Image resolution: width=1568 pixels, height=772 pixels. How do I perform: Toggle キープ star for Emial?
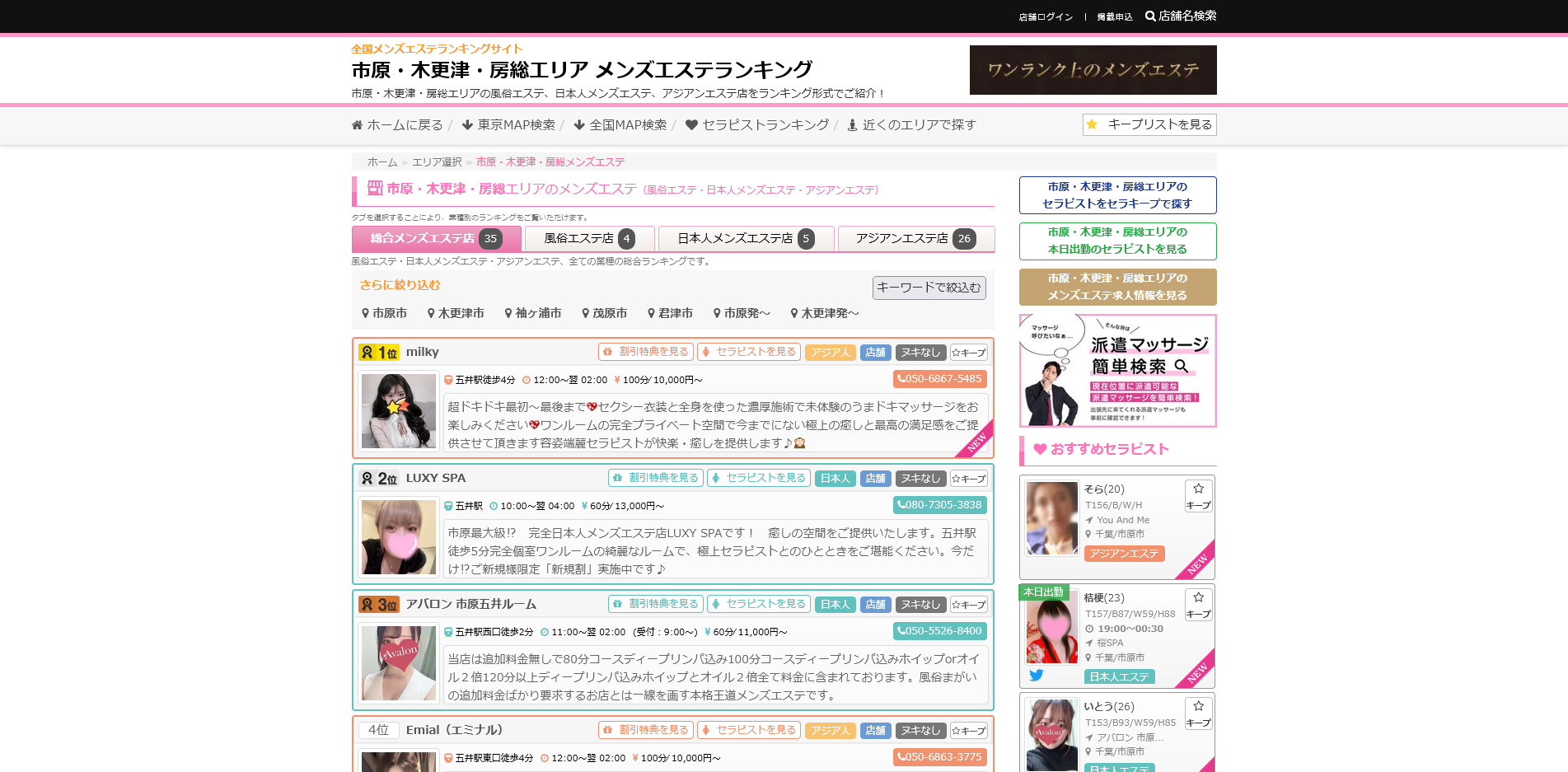[x=969, y=731]
